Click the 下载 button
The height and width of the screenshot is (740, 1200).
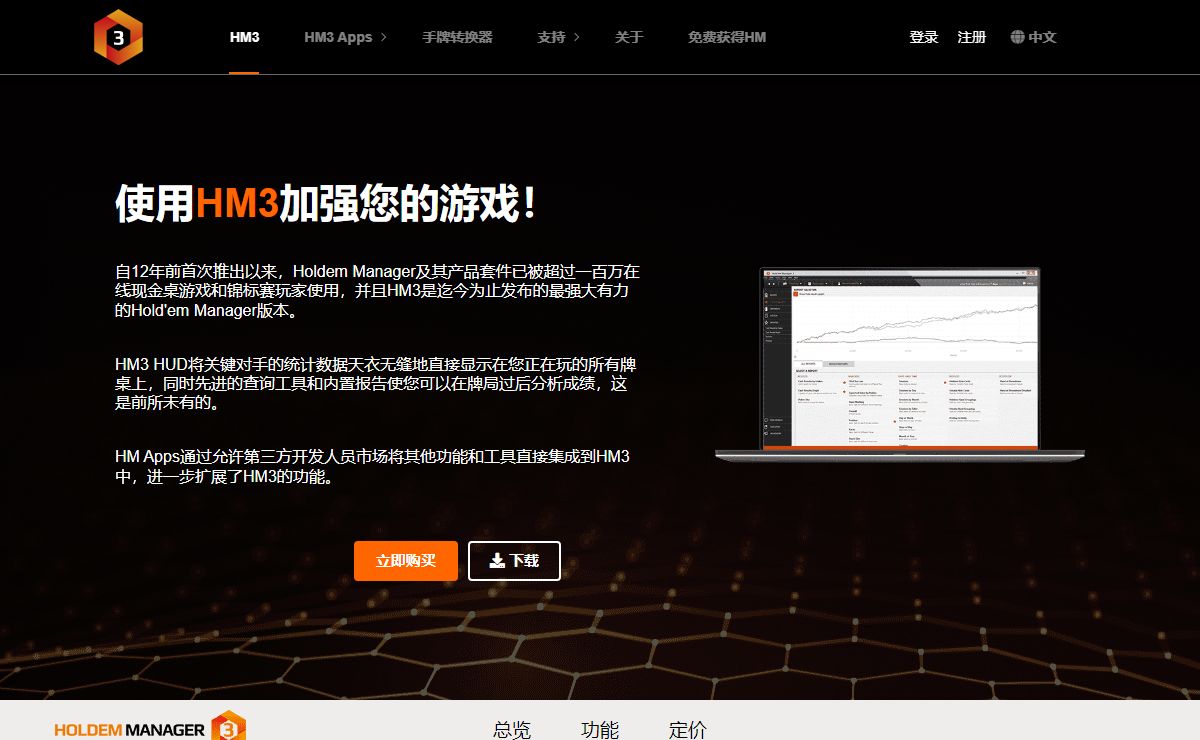click(x=514, y=561)
